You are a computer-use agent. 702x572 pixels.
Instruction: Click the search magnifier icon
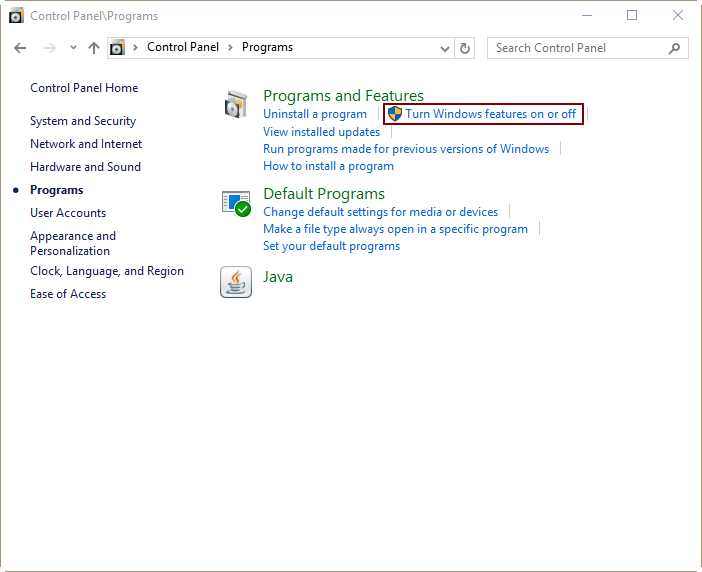pyautogui.click(x=674, y=48)
